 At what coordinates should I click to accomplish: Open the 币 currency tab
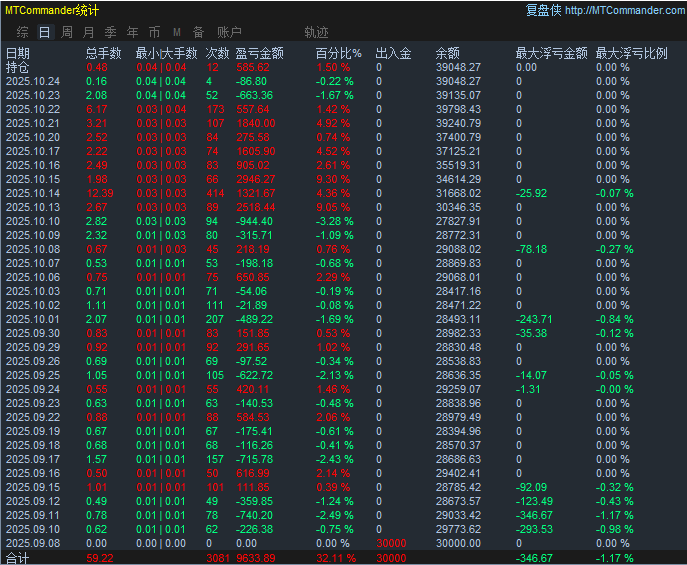[x=154, y=32]
